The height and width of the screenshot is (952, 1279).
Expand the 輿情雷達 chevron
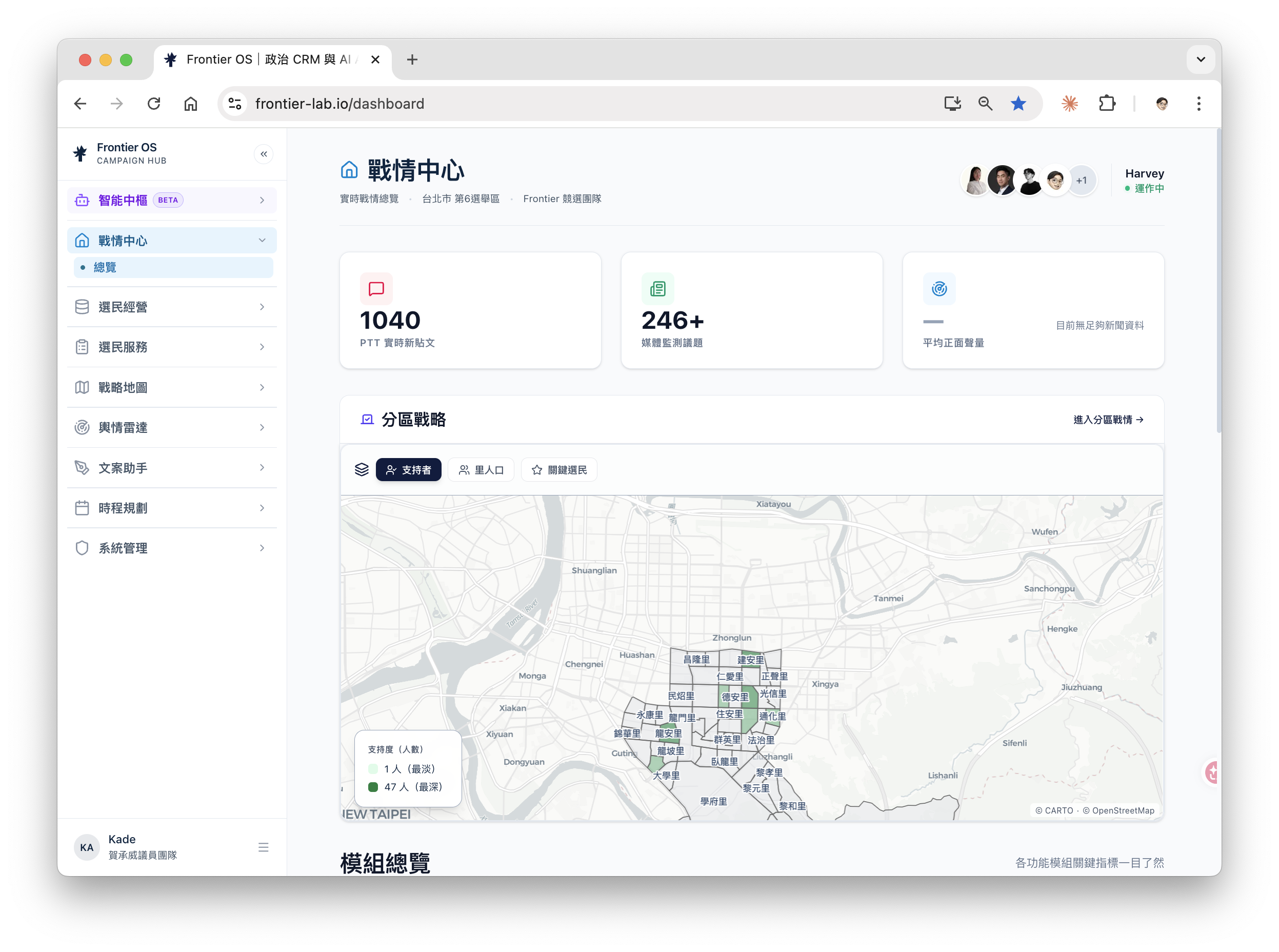262,427
